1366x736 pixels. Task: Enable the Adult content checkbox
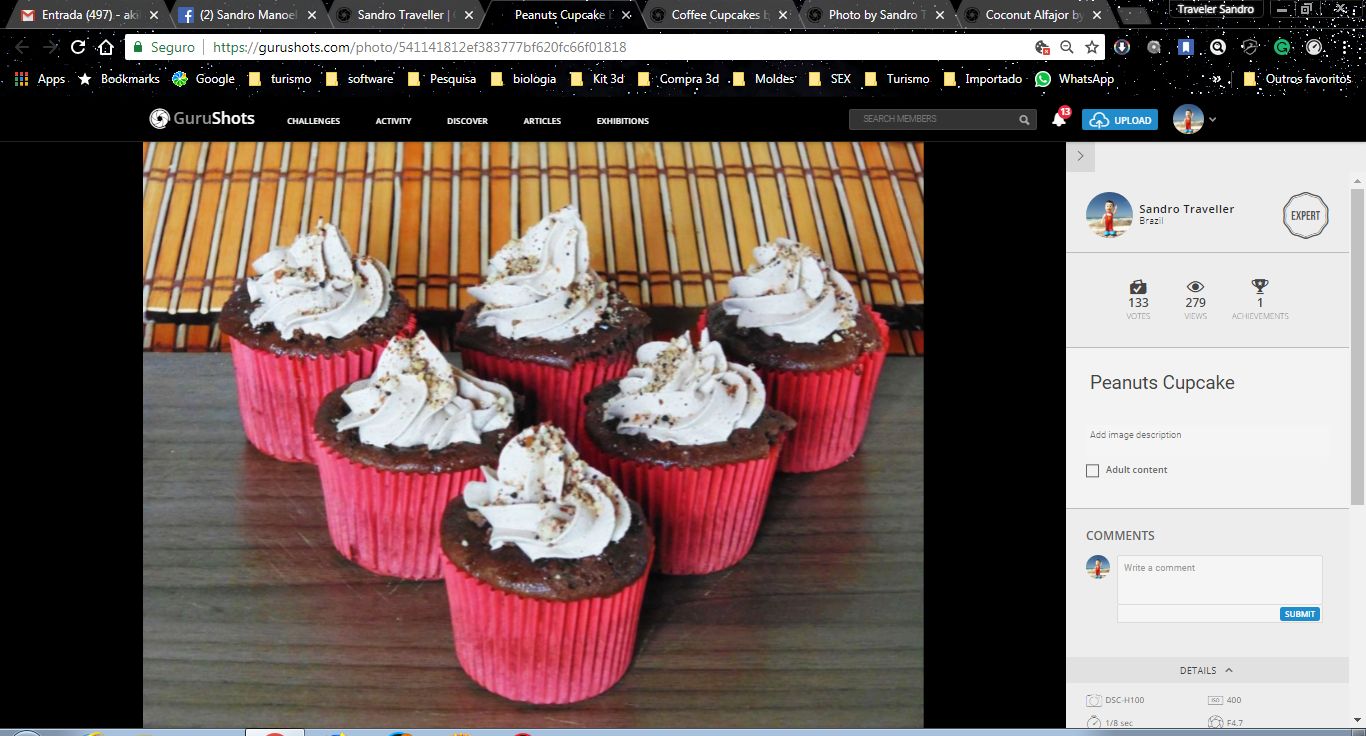[x=1093, y=470]
